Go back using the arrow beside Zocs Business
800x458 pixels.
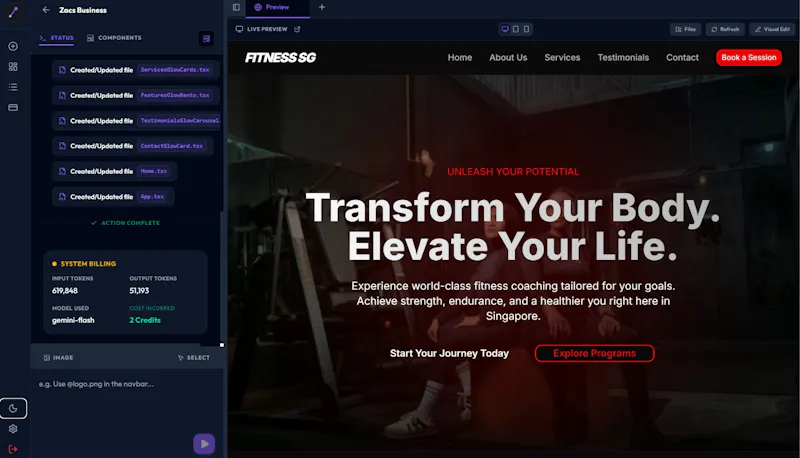(x=46, y=10)
